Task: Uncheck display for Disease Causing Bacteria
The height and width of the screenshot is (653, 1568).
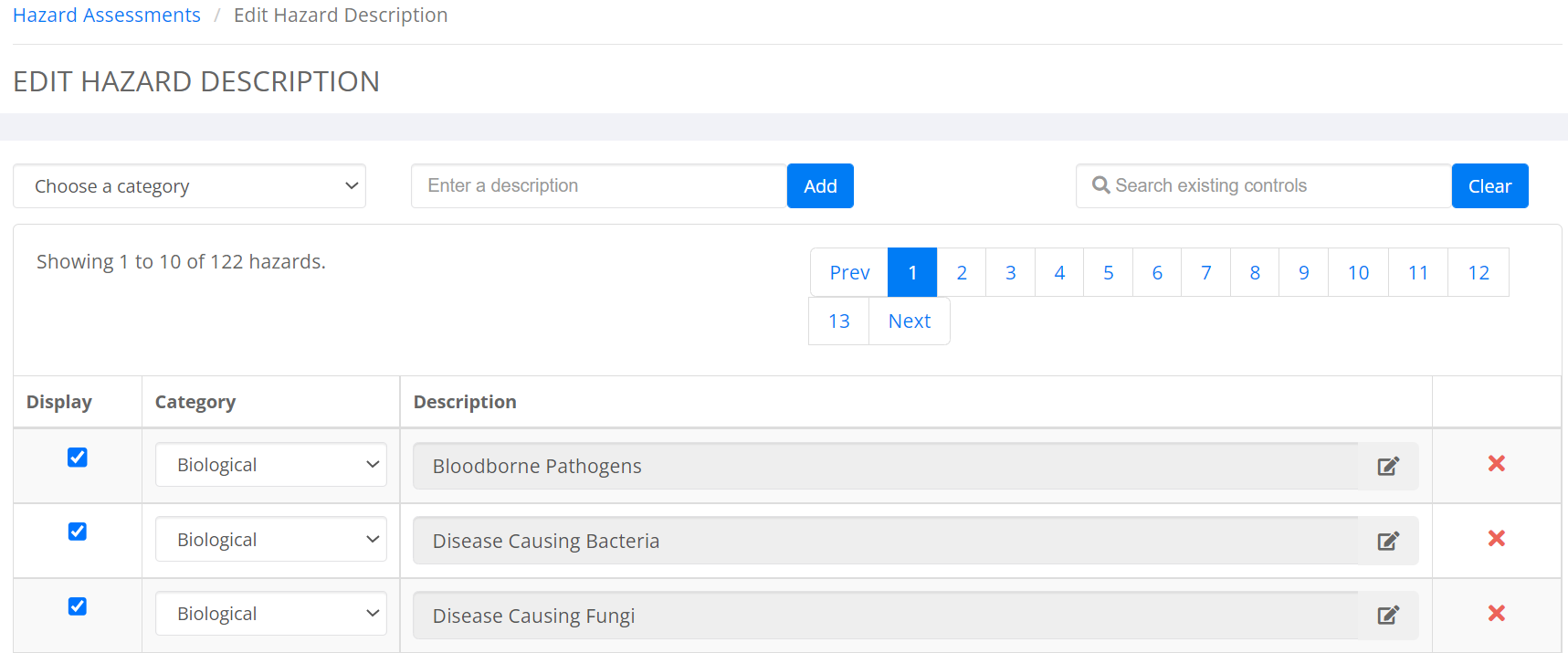Action: point(78,532)
